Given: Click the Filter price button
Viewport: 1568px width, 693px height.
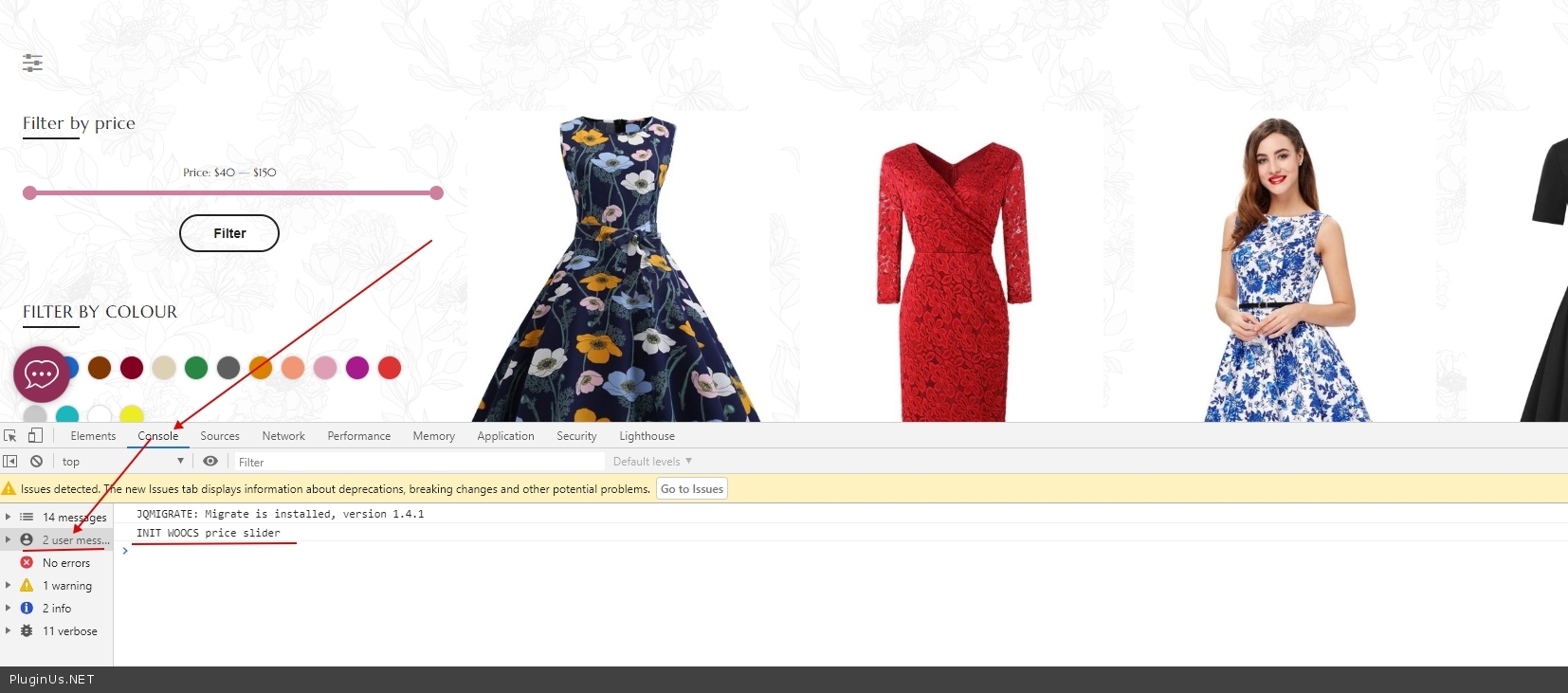Looking at the screenshot, I should pos(229,233).
